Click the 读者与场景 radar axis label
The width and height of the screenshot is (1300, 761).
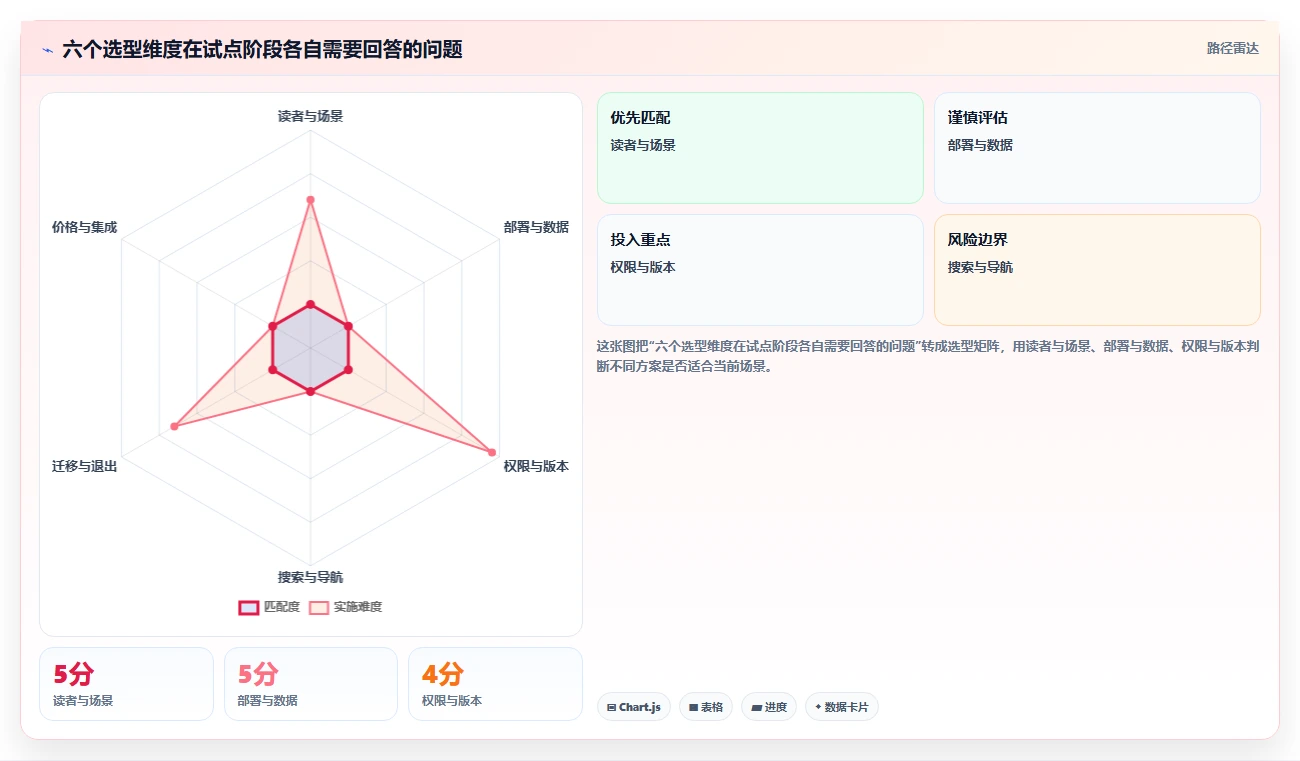click(310, 116)
